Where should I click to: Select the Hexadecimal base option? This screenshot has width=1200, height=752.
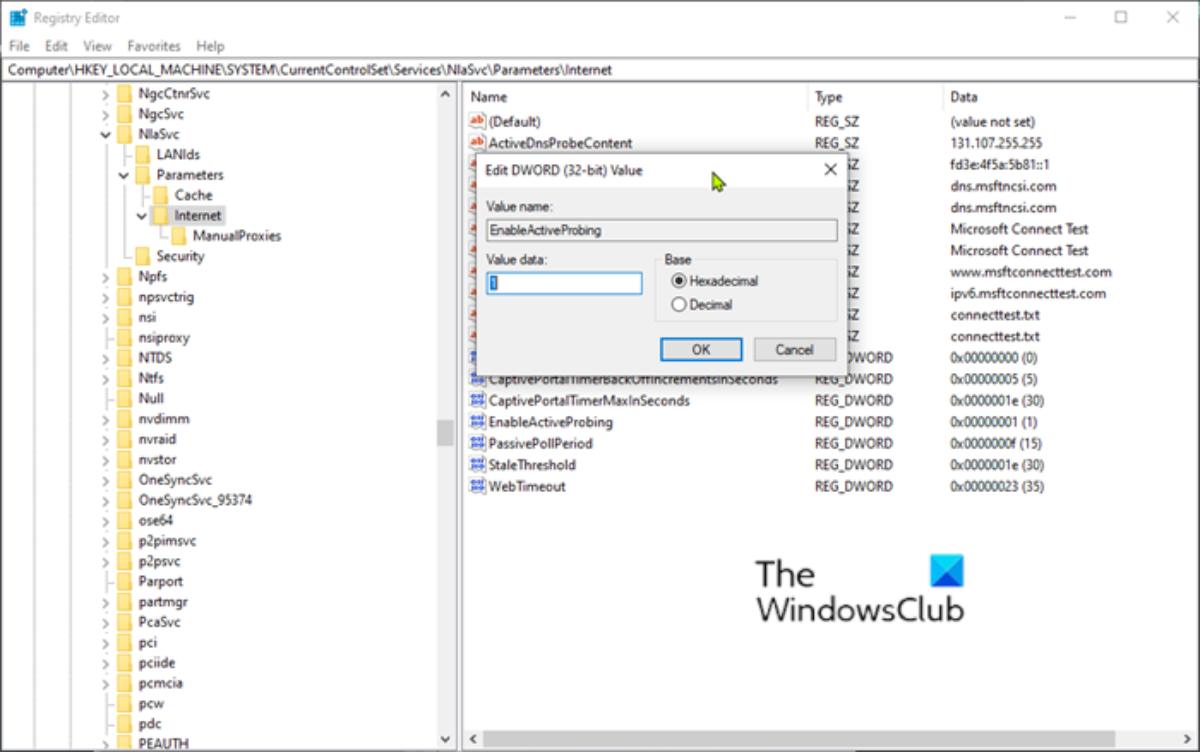[x=680, y=282]
